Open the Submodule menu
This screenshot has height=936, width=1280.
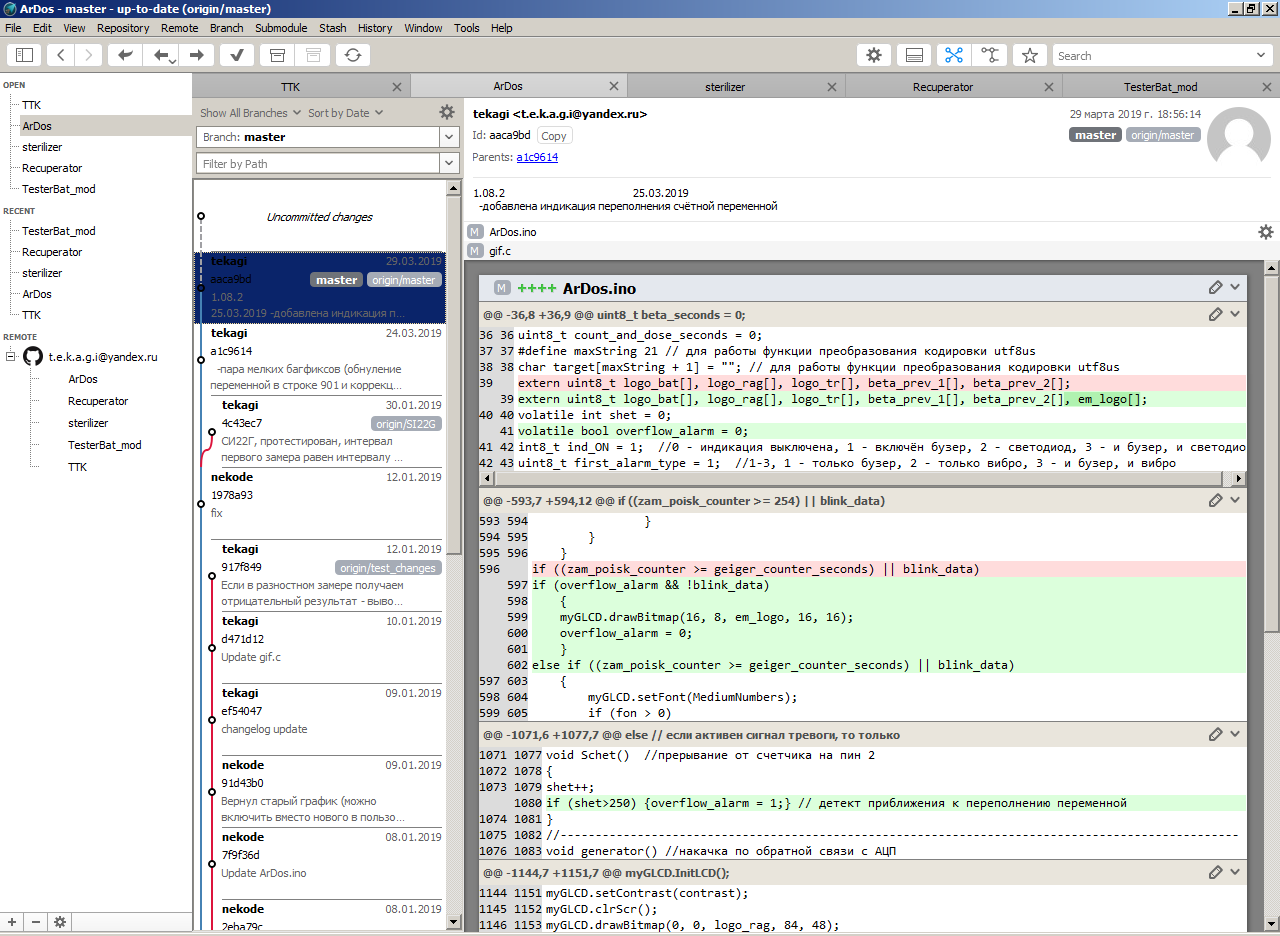pyautogui.click(x=281, y=28)
